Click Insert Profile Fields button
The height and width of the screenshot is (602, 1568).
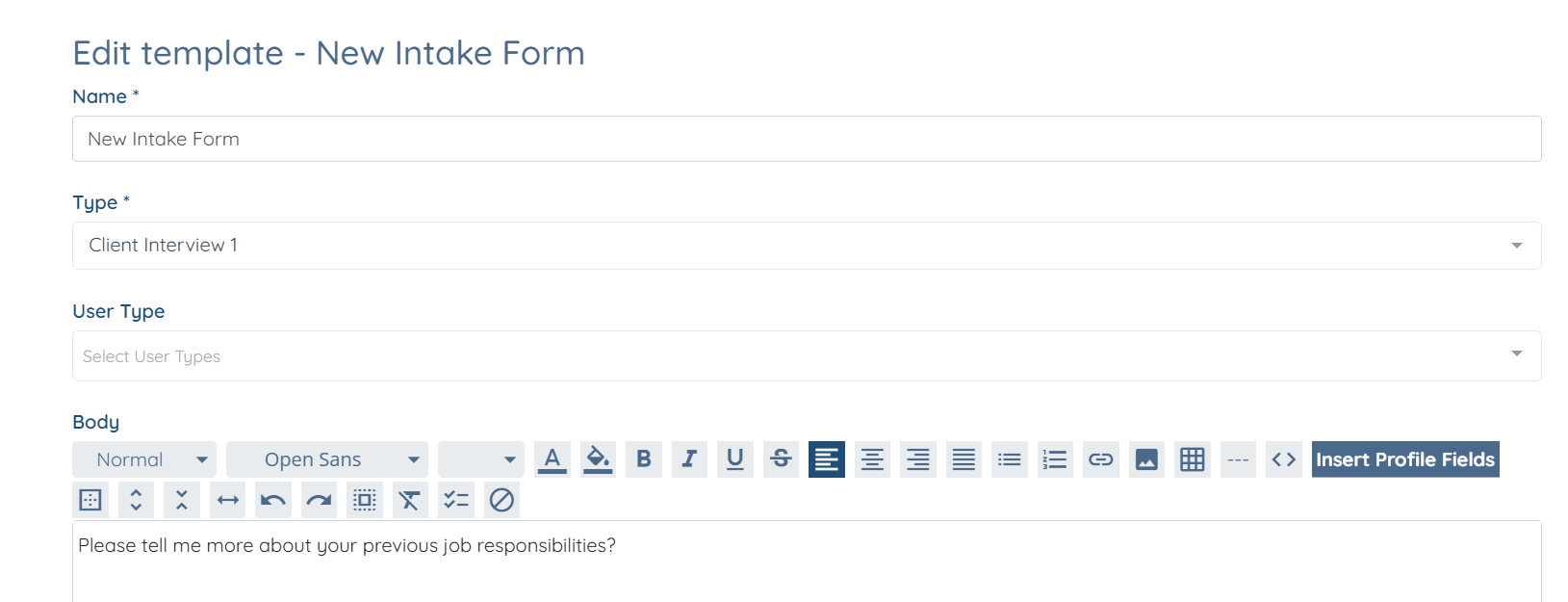tap(1405, 459)
